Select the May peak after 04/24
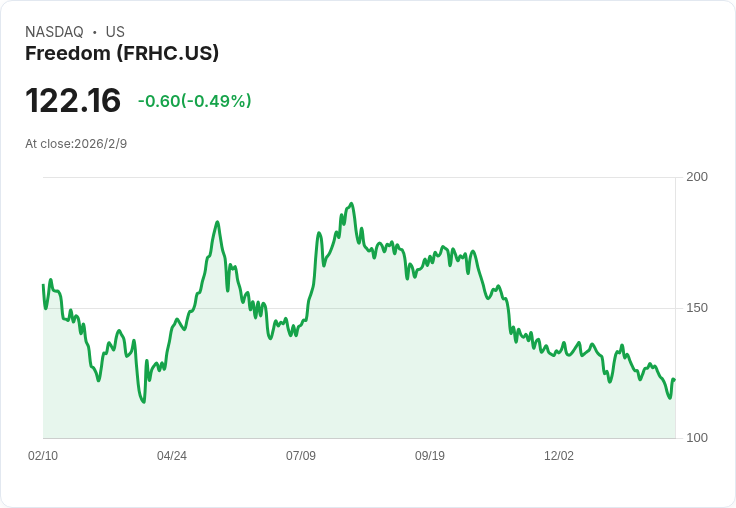This screenshot has height=508, width=736. pos(217,222)
